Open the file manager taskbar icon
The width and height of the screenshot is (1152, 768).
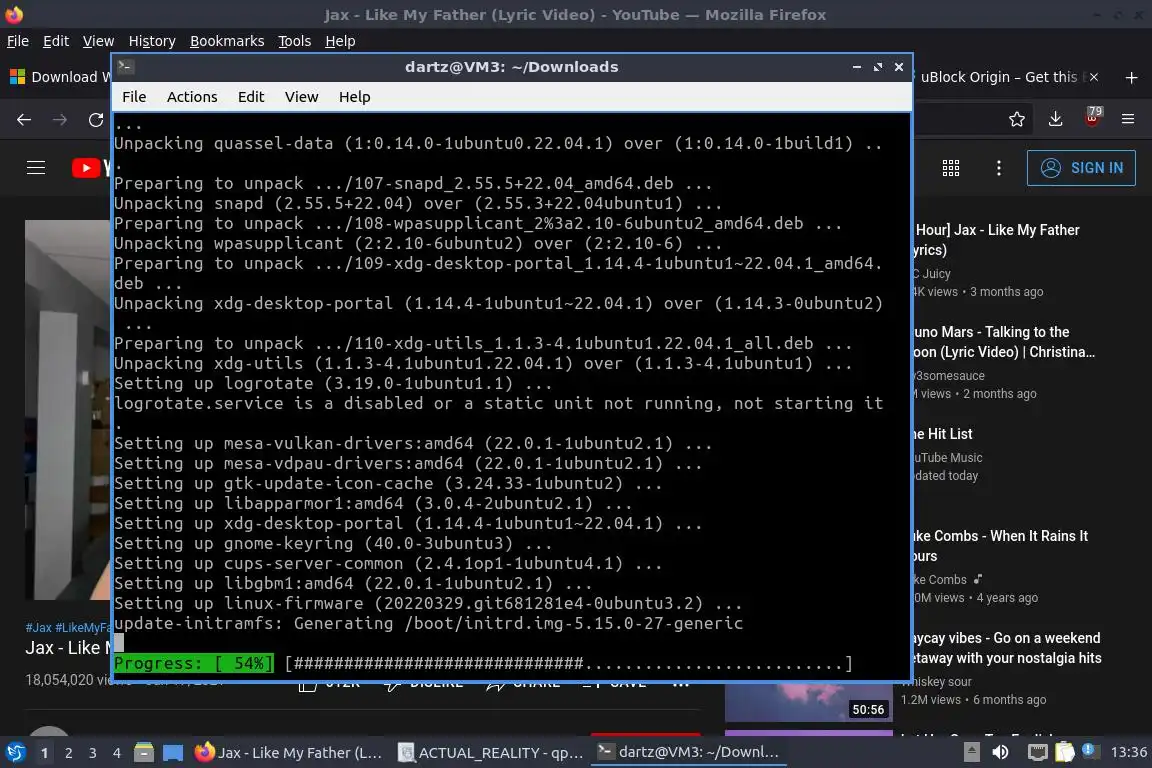144,753
